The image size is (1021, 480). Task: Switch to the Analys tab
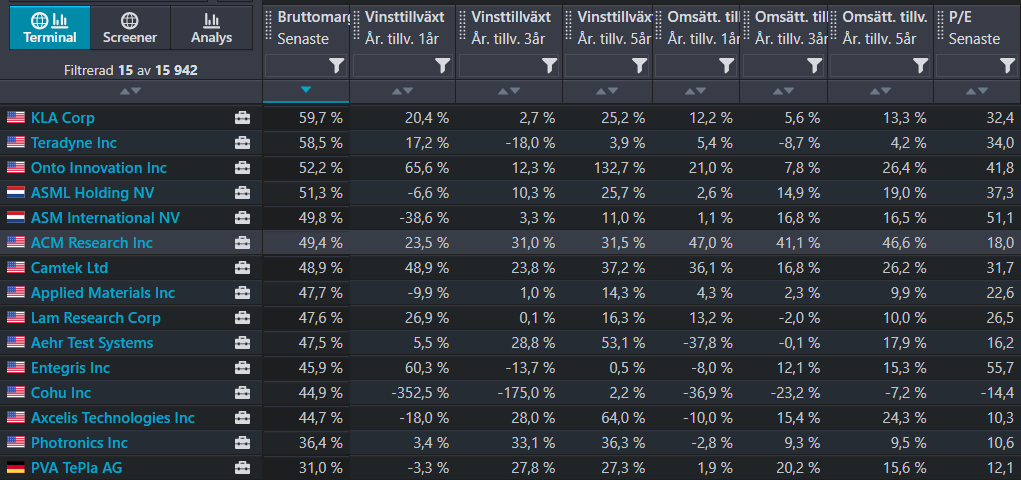pos(212,28)
